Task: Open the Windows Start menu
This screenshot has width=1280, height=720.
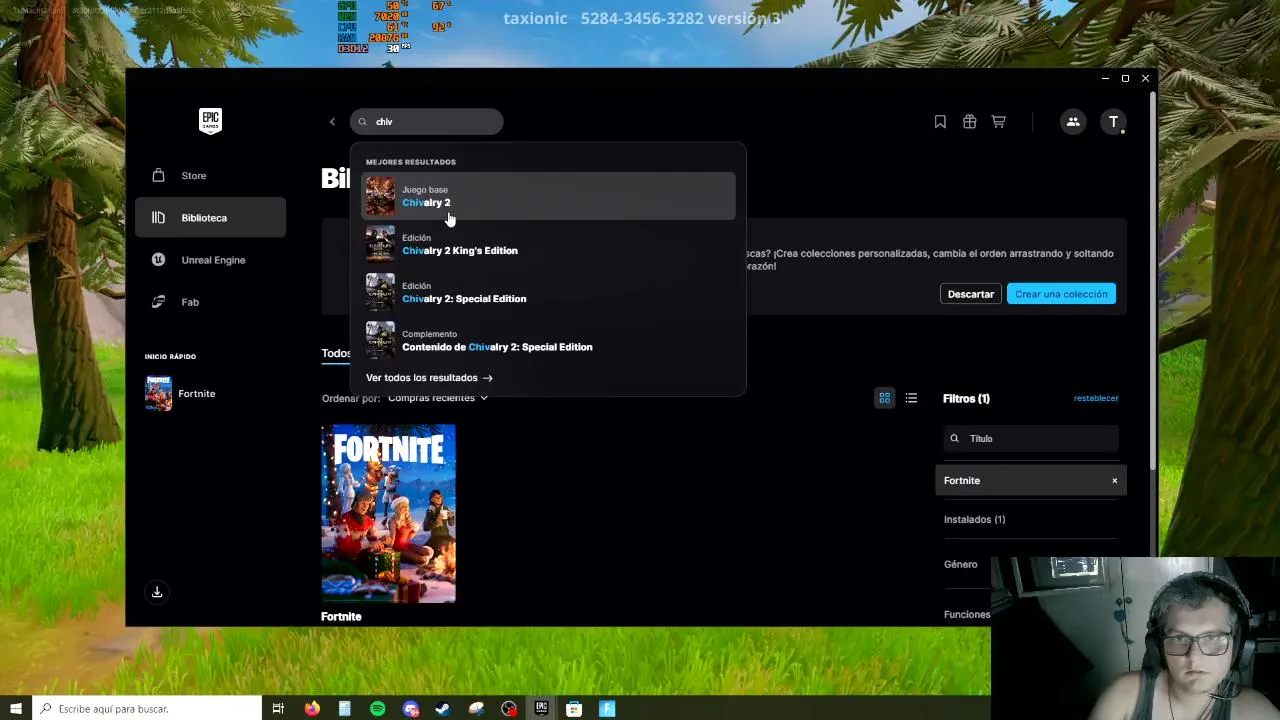Action: (15, 708)
